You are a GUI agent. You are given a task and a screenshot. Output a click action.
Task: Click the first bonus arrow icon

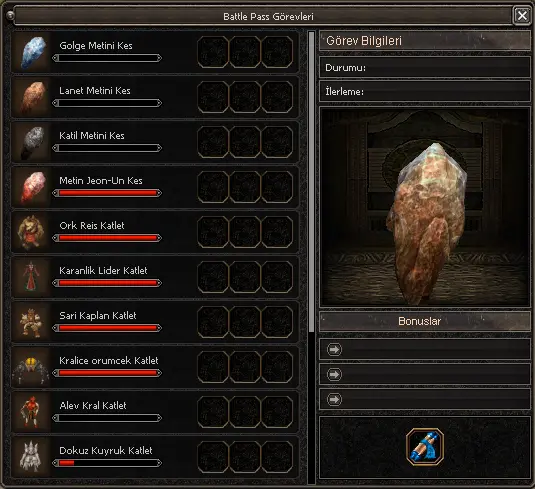point(334,349)
